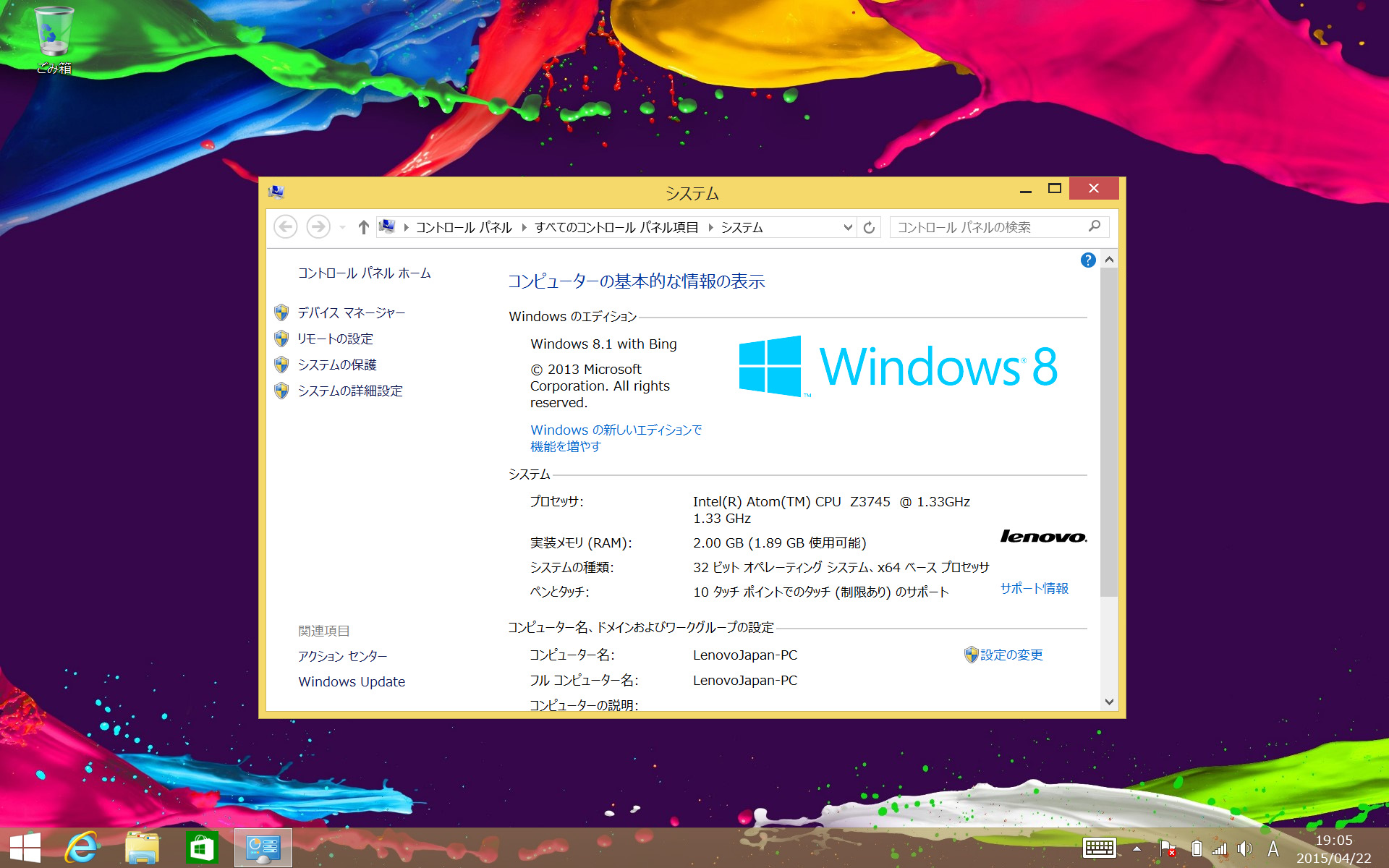Click the battery tray icon
This screenshot has width=1389, height=868.
click(x=1197, y=848)
